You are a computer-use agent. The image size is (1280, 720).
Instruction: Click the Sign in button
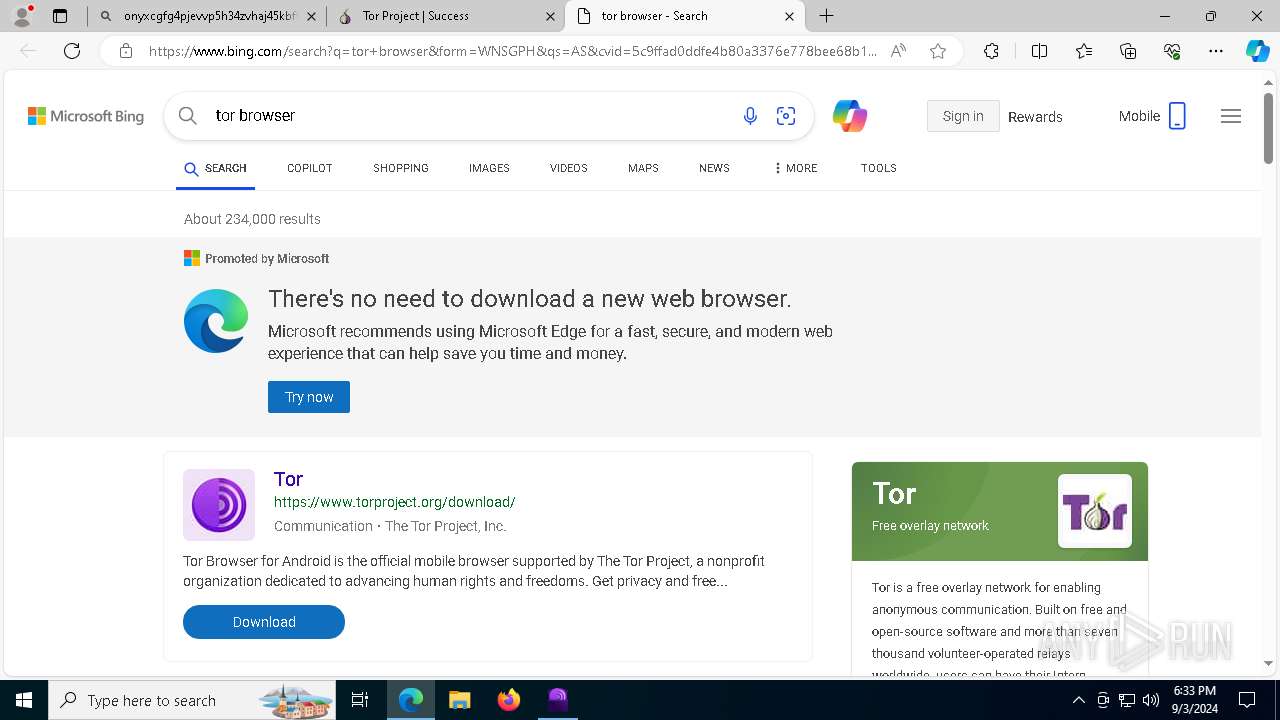963,116
